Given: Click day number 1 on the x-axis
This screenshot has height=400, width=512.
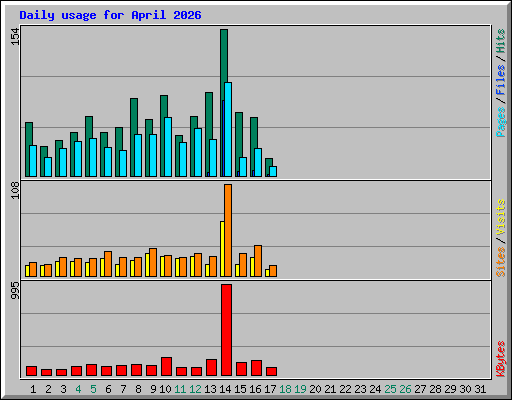Looking at the screenshot, I should click(x=33, y=389).
